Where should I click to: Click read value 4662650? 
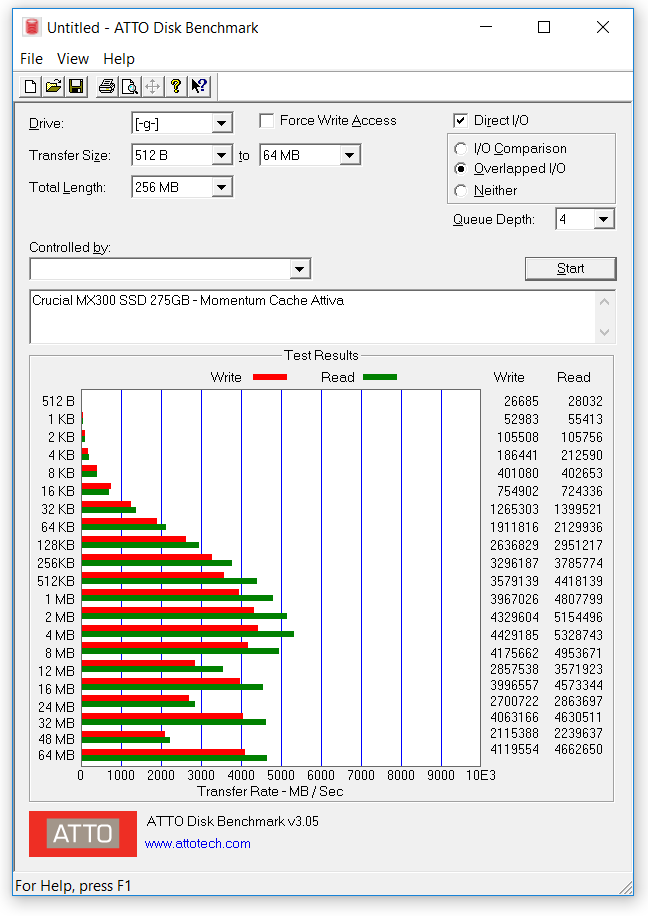(x=578, y=750)
